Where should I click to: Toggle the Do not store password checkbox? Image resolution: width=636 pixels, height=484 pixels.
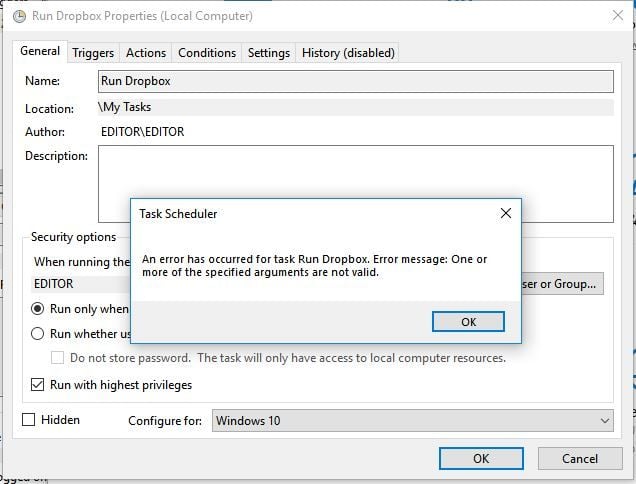click(x=58, y=358)
